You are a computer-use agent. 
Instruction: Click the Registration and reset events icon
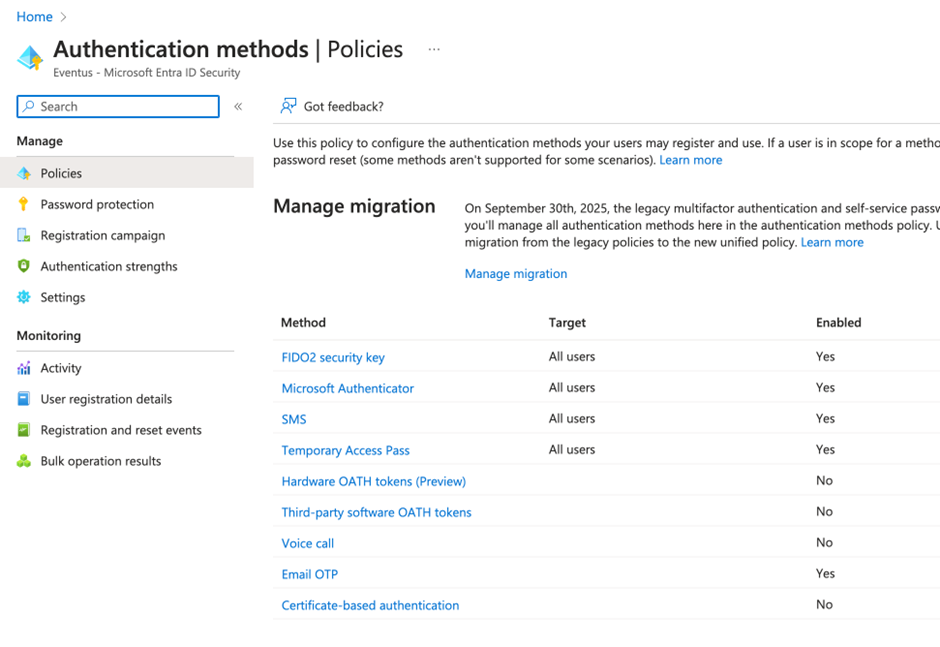point(24,430)
